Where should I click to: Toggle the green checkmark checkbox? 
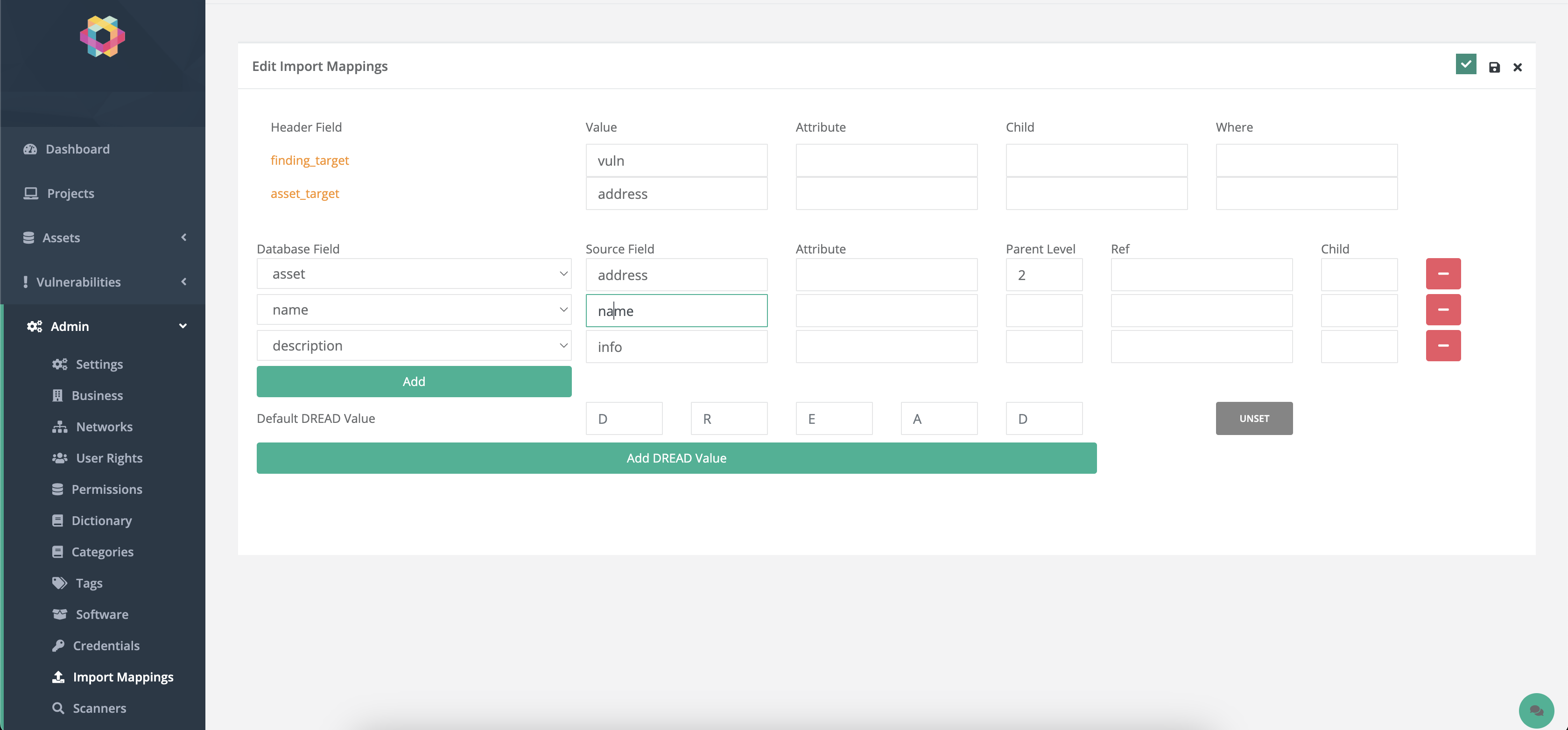(1466, 64)
